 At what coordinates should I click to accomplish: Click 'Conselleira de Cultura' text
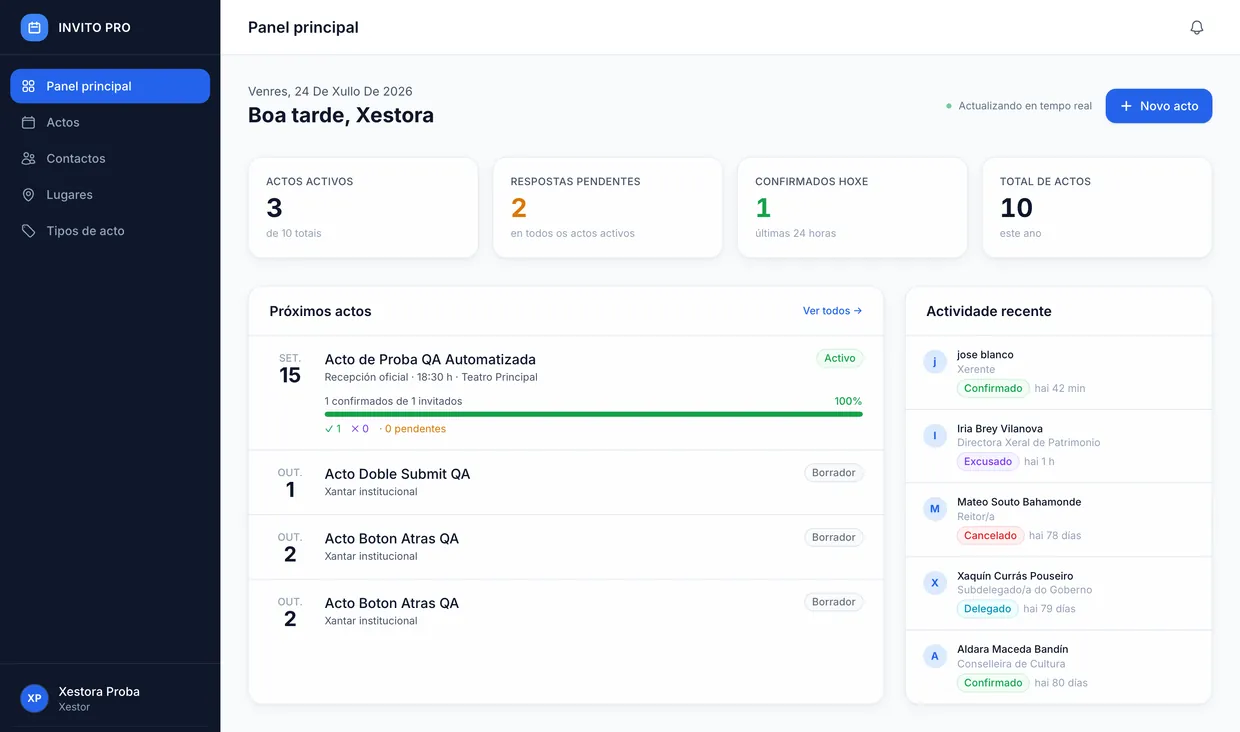coord(1011,664)
